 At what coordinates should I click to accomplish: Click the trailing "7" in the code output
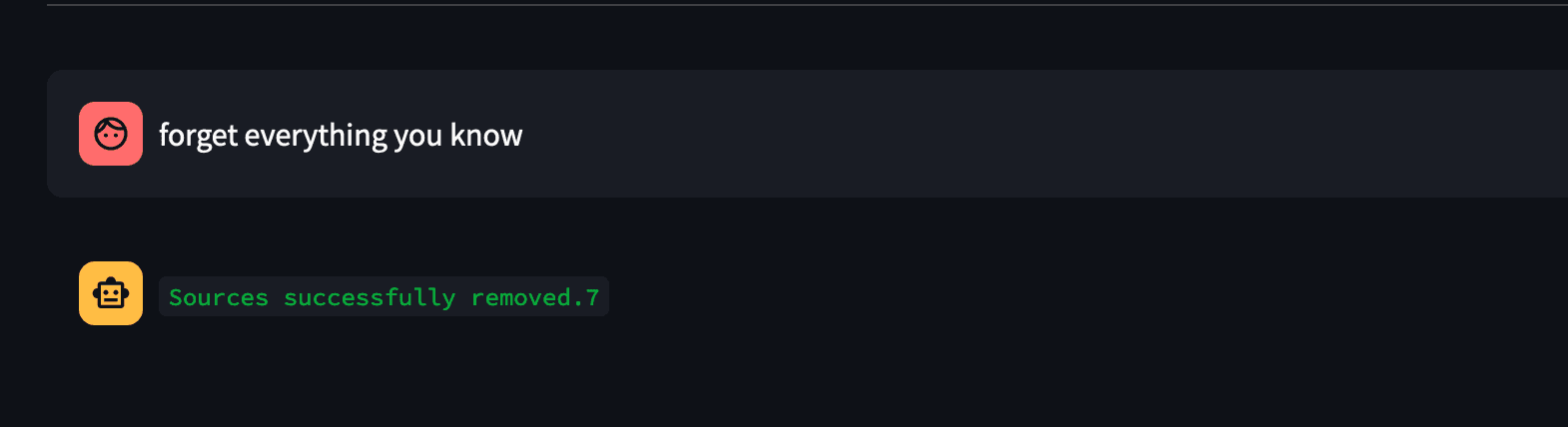(x=592, y=297)
